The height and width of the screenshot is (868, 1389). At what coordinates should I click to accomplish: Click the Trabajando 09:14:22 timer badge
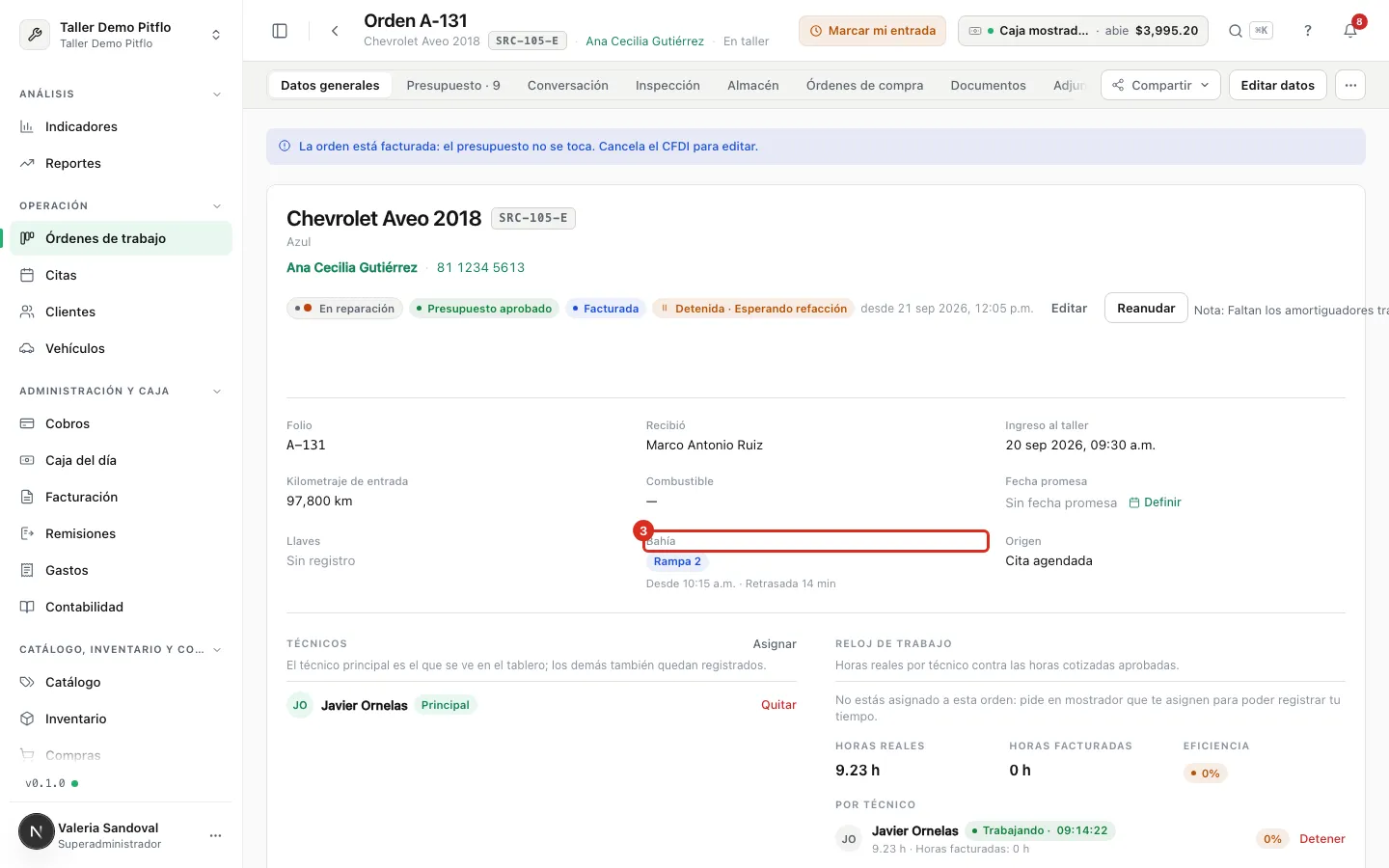pos(1040,830)
